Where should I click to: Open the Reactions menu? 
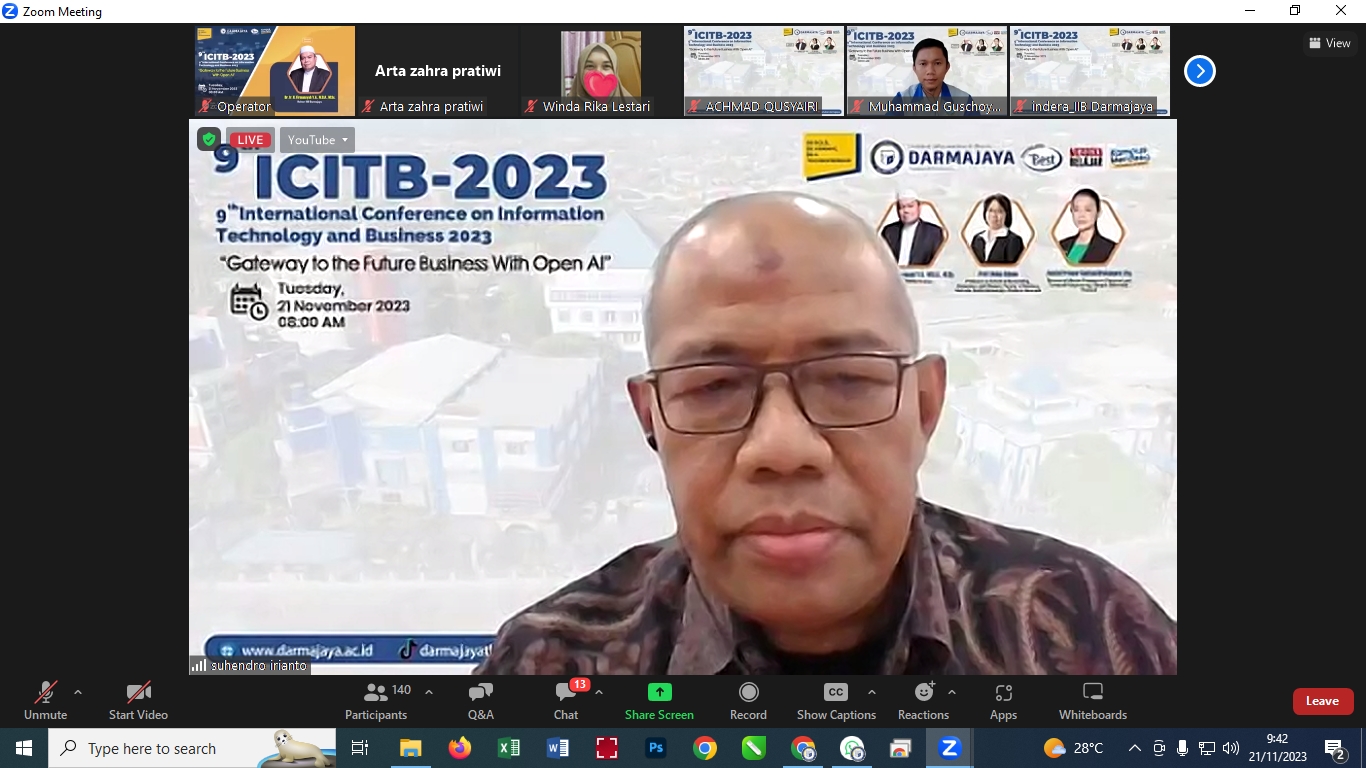click(x=923, y=700)
